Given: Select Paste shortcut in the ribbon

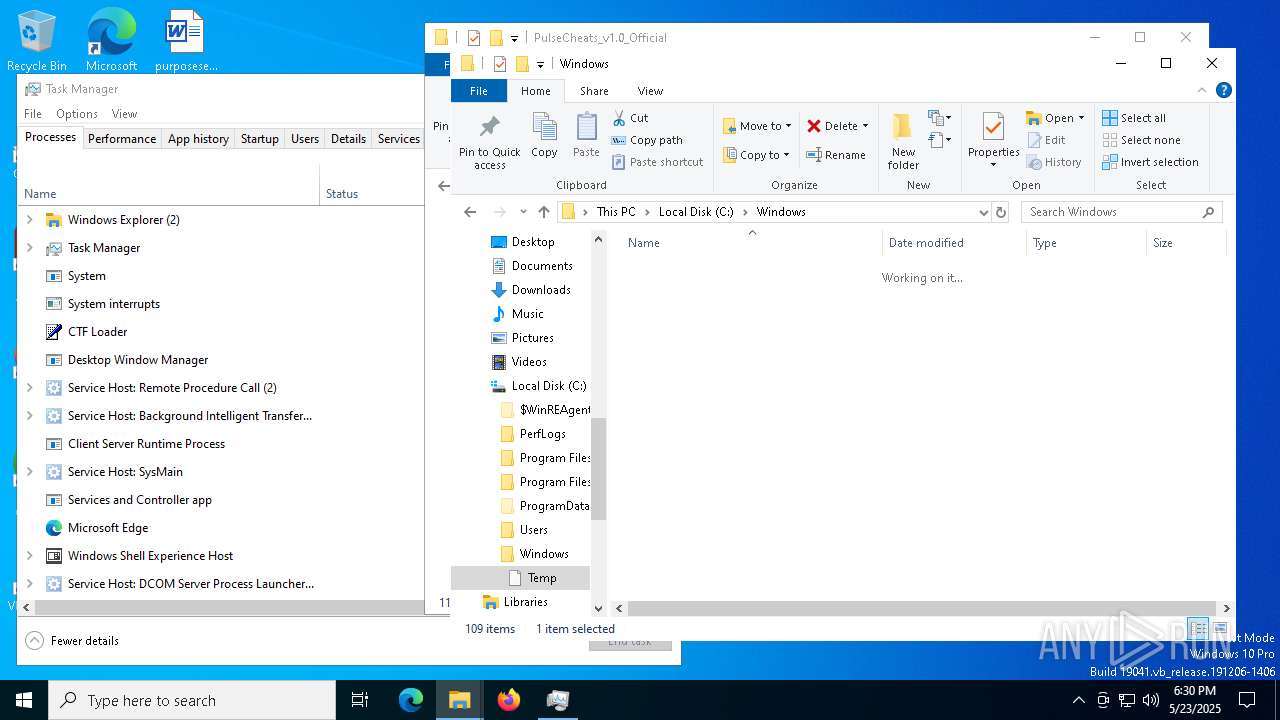Looking at the screenshot, I should tap(657, 162).
